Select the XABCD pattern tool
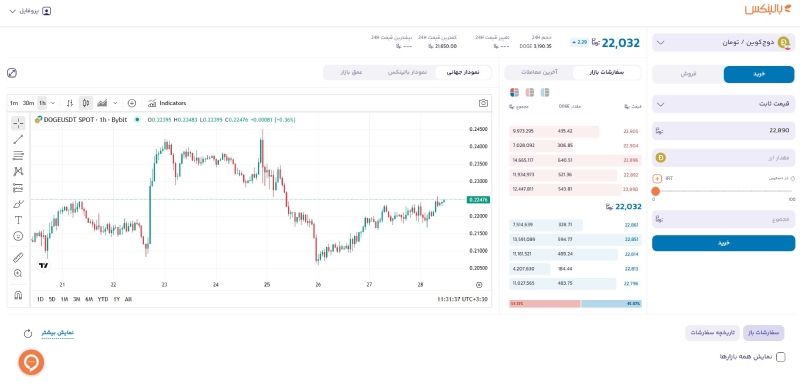The height and width of the screenshot is (383, 800). point(18,171)
